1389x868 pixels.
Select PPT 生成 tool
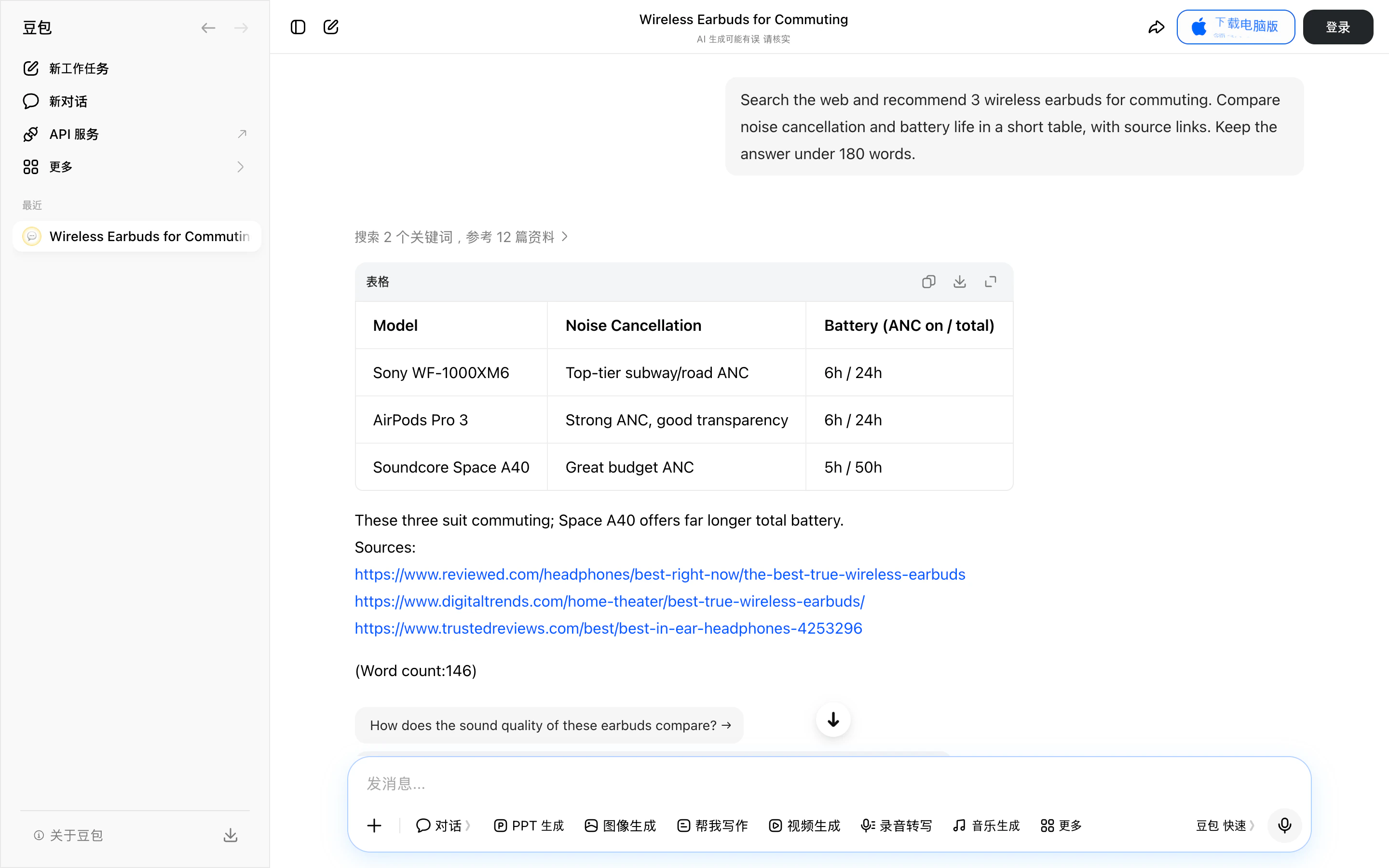click(529, 826)
